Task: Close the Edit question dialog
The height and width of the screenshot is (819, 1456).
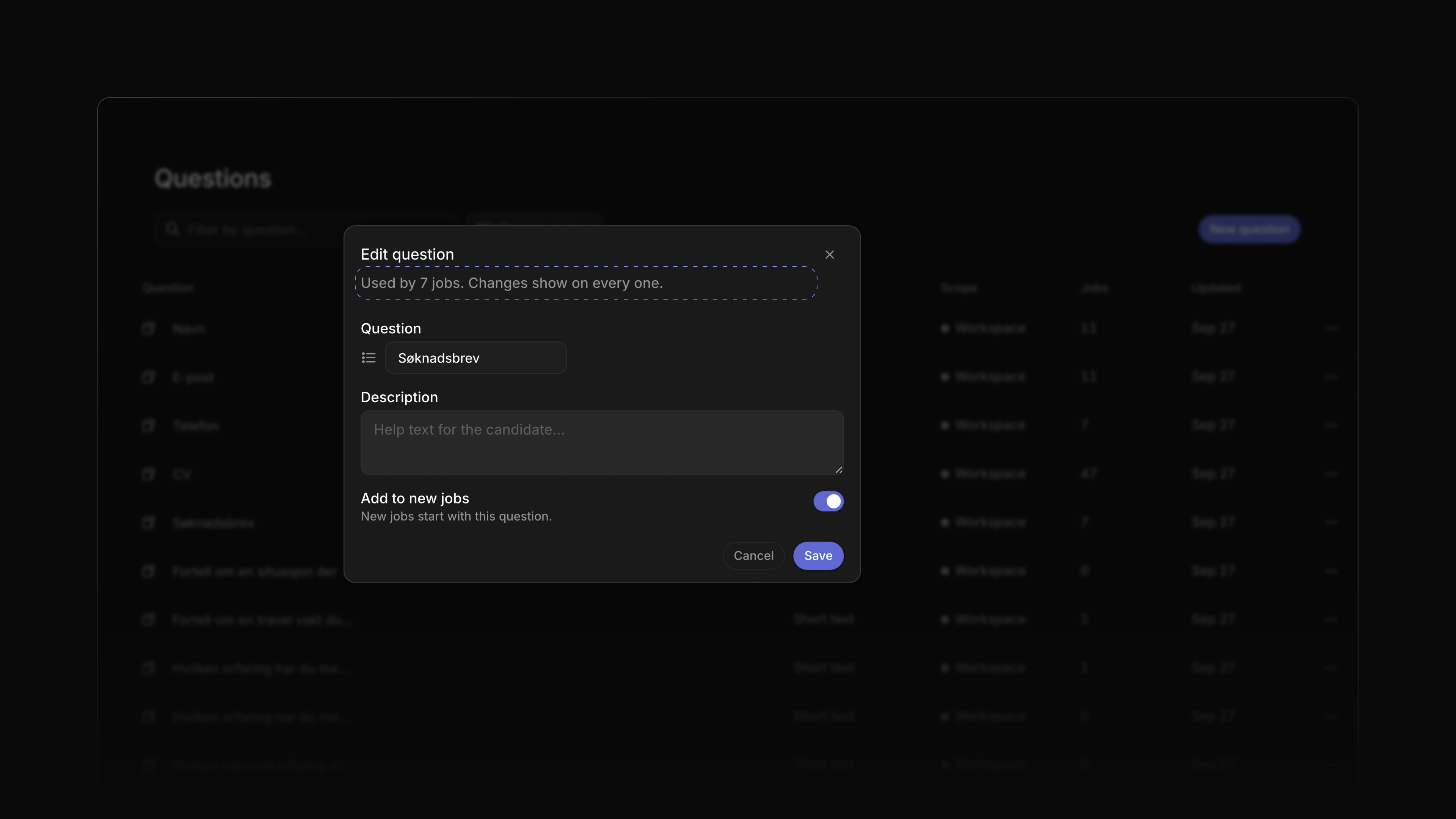Action: (829, 254)
